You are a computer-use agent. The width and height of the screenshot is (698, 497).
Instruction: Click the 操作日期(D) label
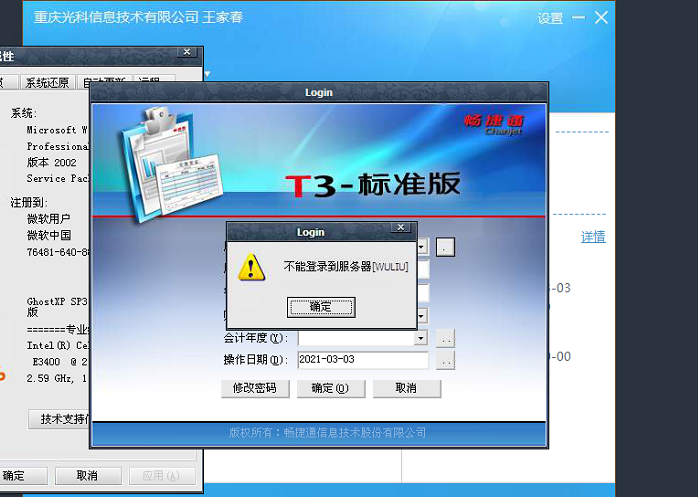256,360
